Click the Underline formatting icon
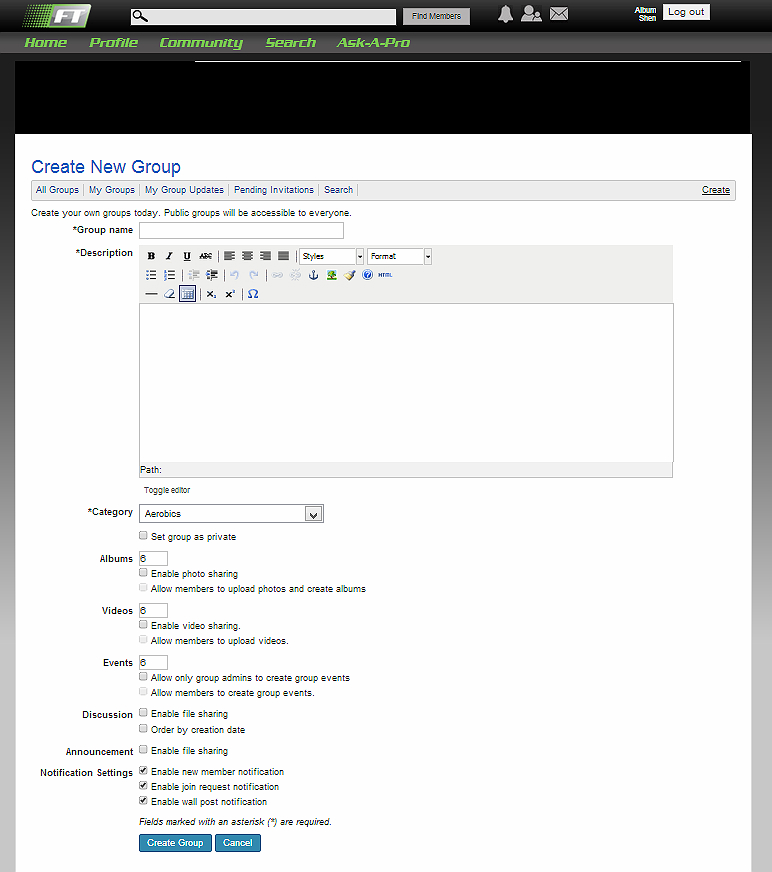This screenshot has height=872, width=772. click(187, 256)
